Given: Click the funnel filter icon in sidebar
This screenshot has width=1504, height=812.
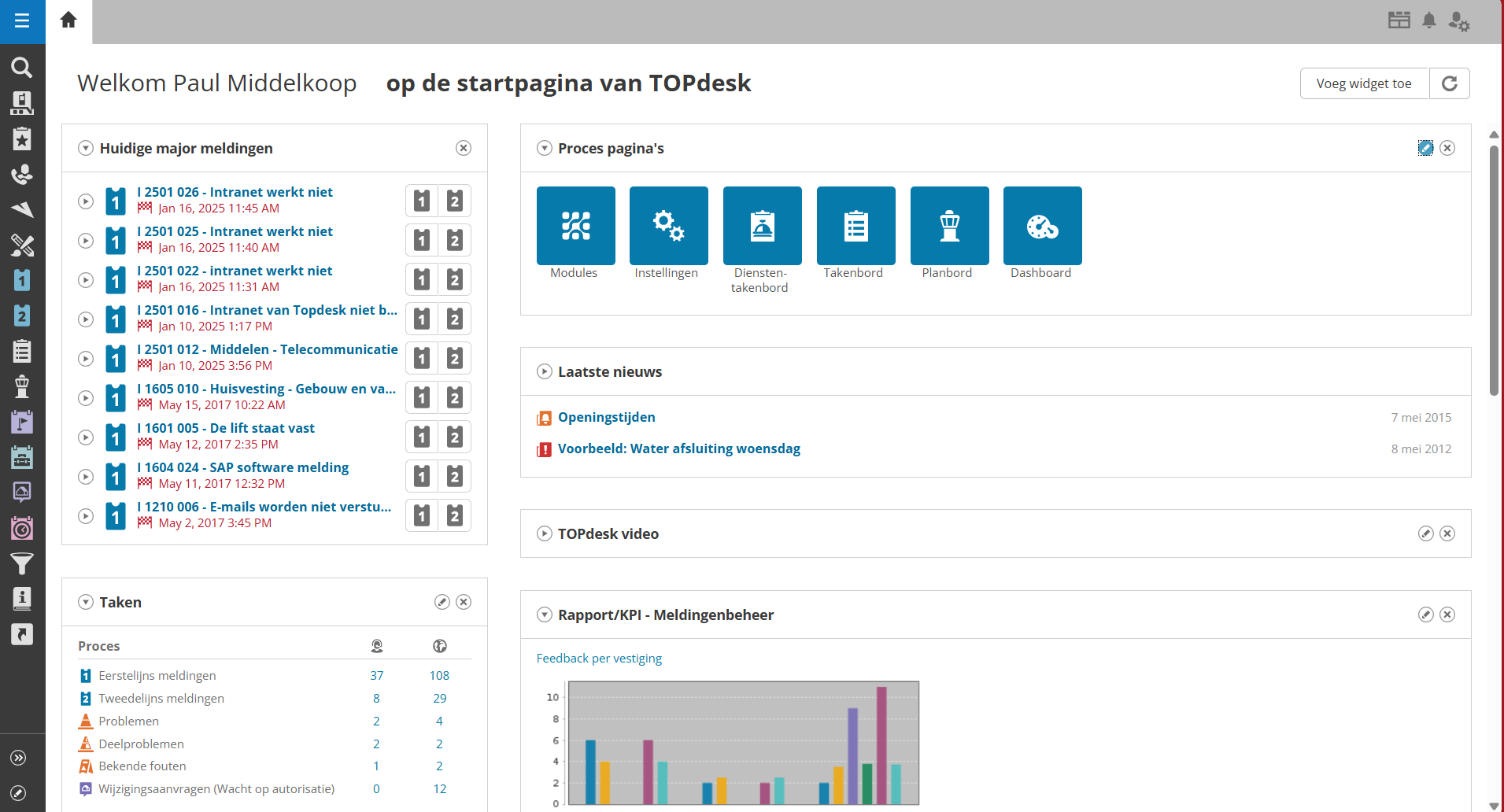Looking at the screenshot, I should click(x=22, y=563).
